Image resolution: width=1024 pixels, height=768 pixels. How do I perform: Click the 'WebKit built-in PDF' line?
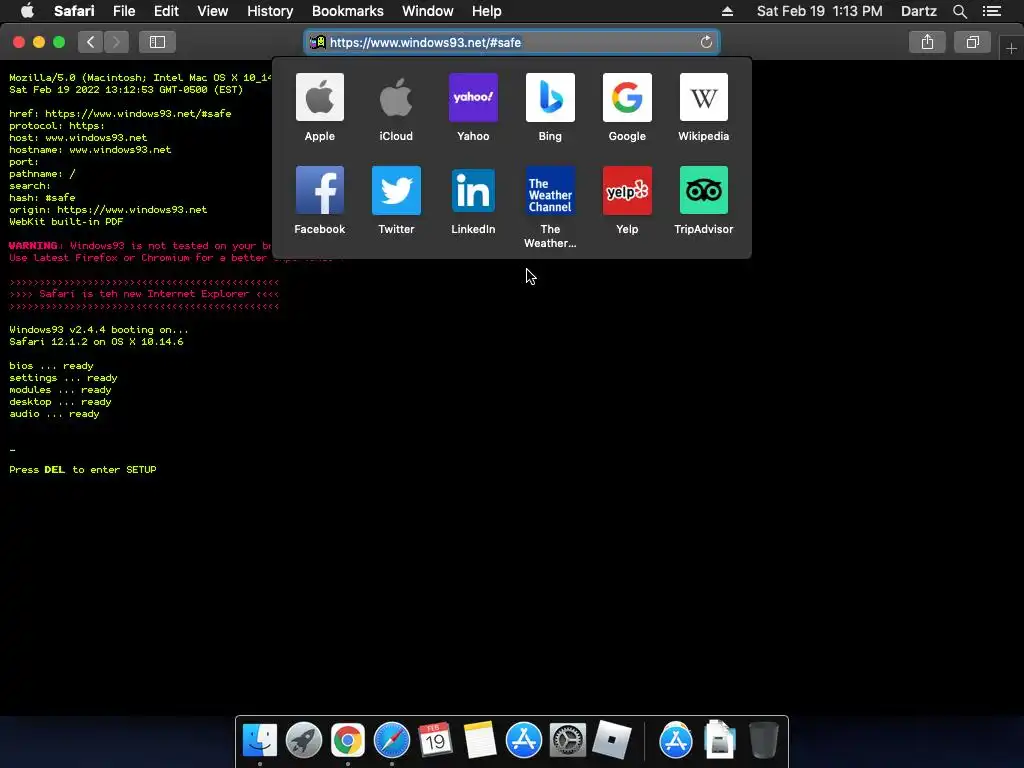click(x=66, y=221)
